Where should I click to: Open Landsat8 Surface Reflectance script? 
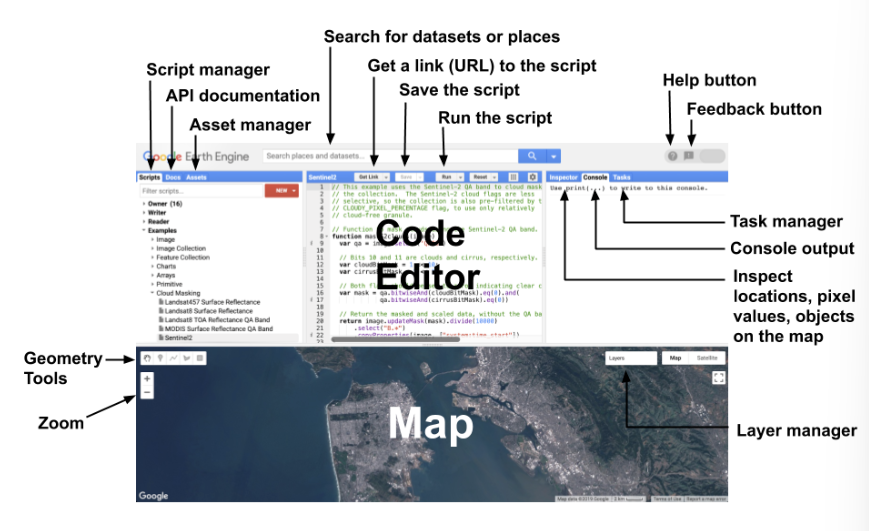click(x=208, y=311)
